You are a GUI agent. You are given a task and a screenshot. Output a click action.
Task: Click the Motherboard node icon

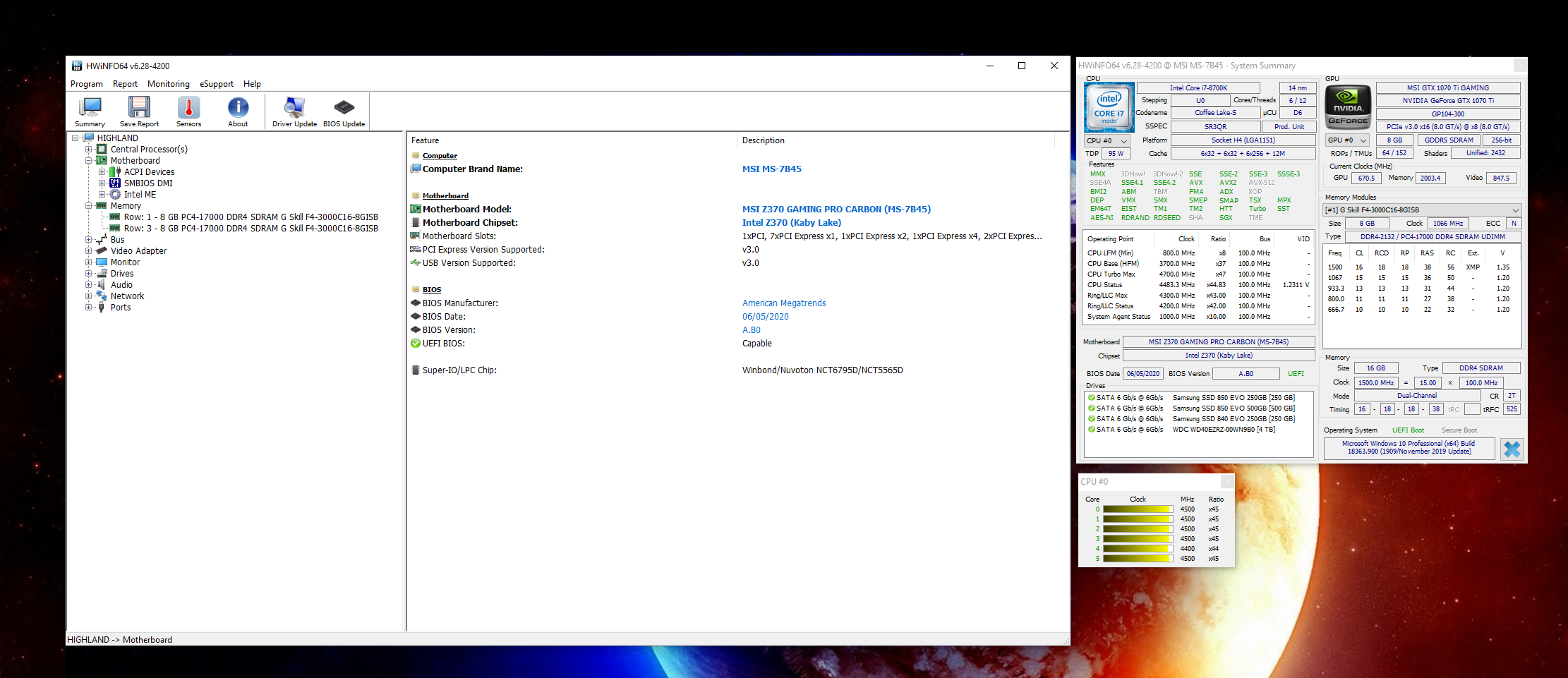102,160
